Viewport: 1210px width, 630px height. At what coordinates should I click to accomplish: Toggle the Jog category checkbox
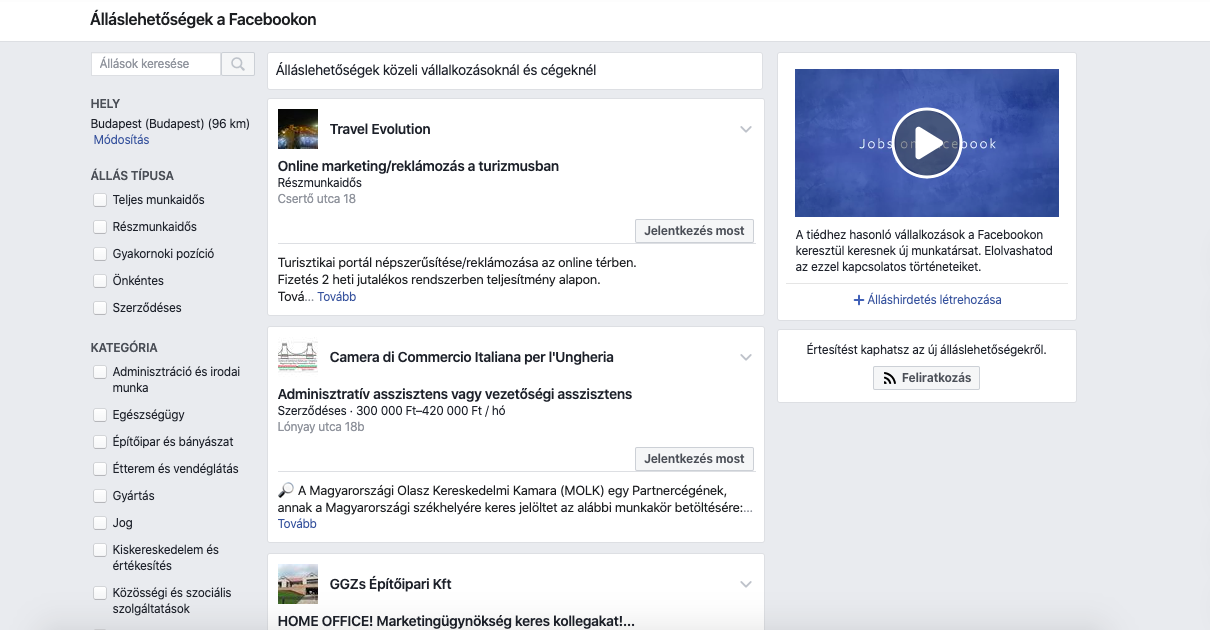pos(100,523)
